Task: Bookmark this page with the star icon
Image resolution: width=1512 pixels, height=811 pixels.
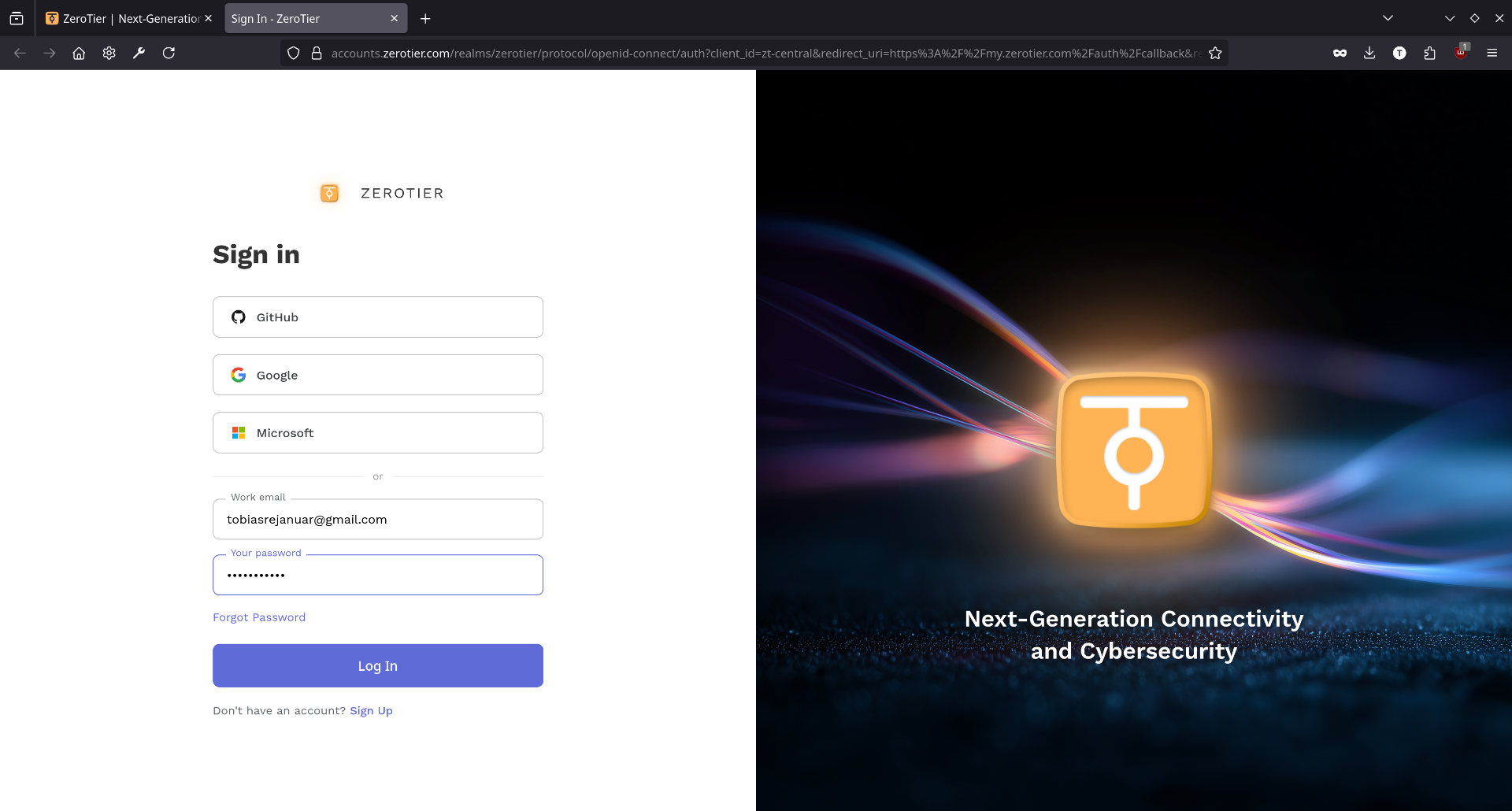Action: coord(1215,53)
